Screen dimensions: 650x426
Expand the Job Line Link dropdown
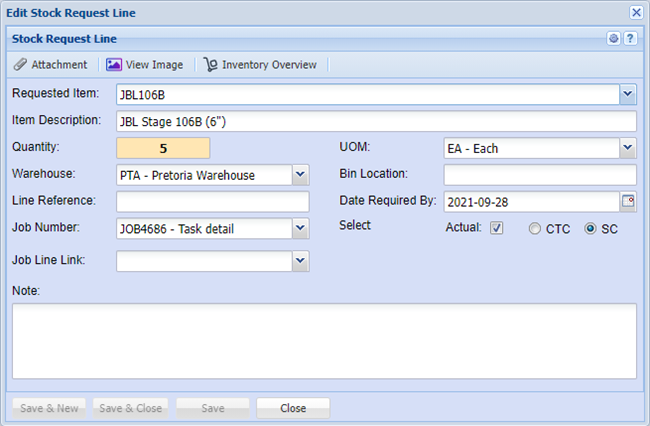[x=300, y=261]
